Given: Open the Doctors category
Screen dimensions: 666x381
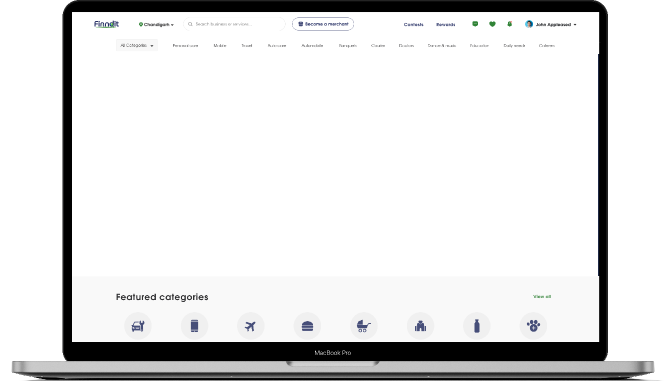Looking at the screenshot, I should [x=406, y=45].
